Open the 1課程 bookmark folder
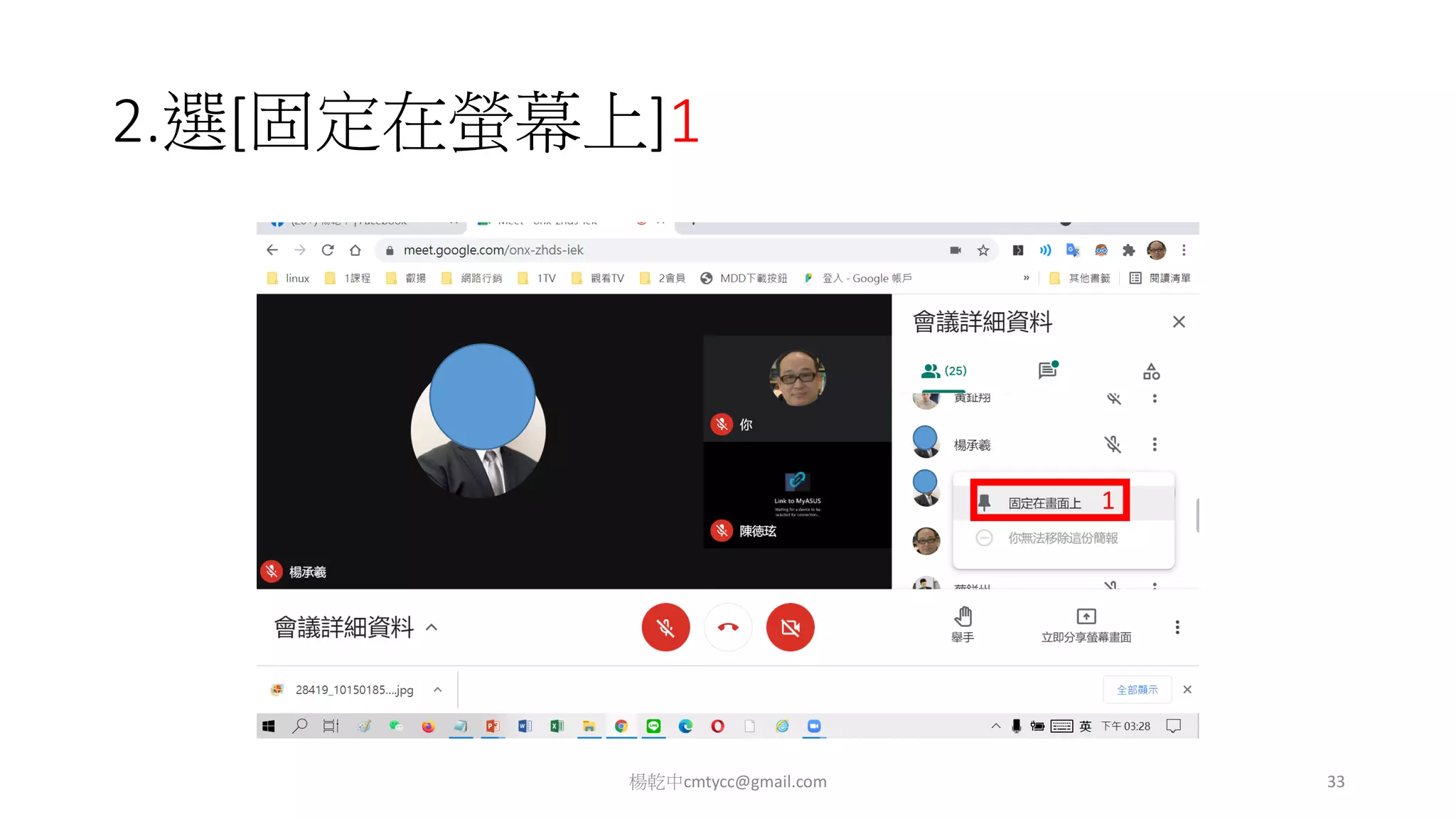The width and height of the screenshot is (1456, 819). point(348,278)
